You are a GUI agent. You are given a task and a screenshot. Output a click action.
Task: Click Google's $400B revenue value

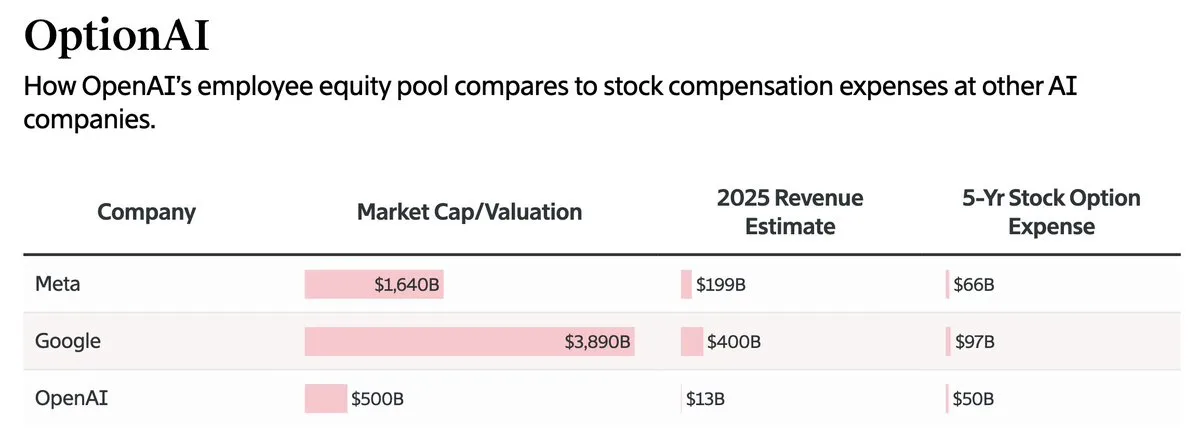734,342
